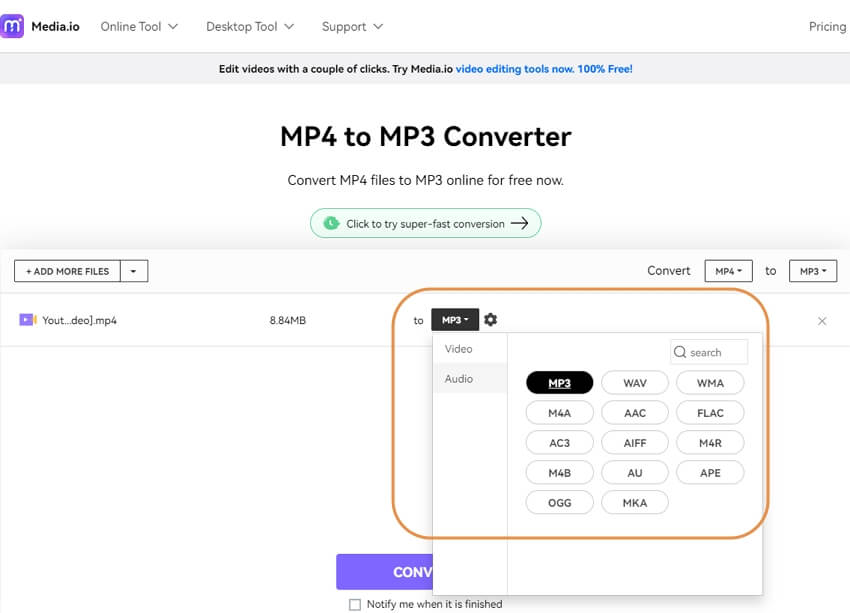
Task: Click the search magnifier icon
Action: point(680,352)
